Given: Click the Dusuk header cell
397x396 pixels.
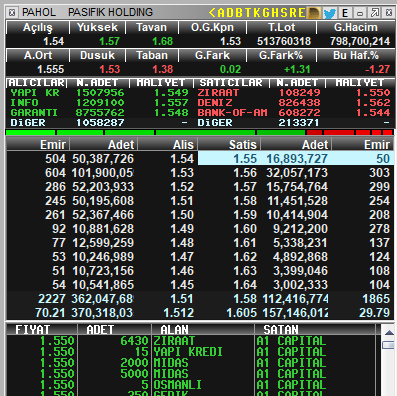Looking at the screenshot, I should 97,55.
